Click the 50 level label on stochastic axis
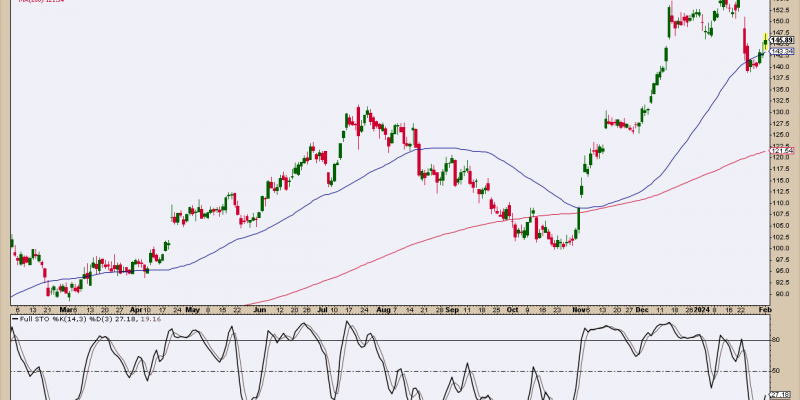This screenshot has width=800, height=400. [776, 371]
